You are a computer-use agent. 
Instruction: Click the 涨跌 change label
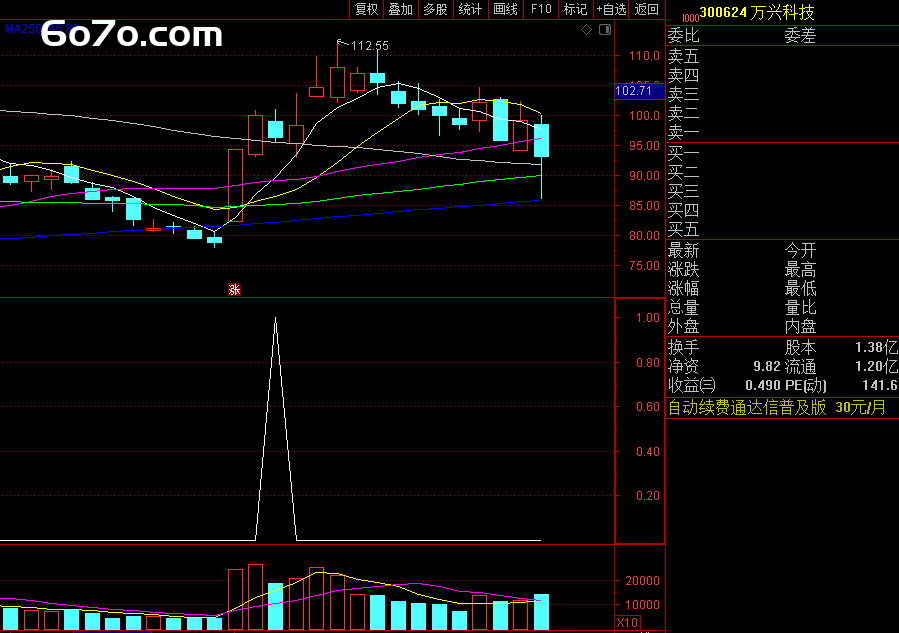pyautogui.click(x=684, y=269)
